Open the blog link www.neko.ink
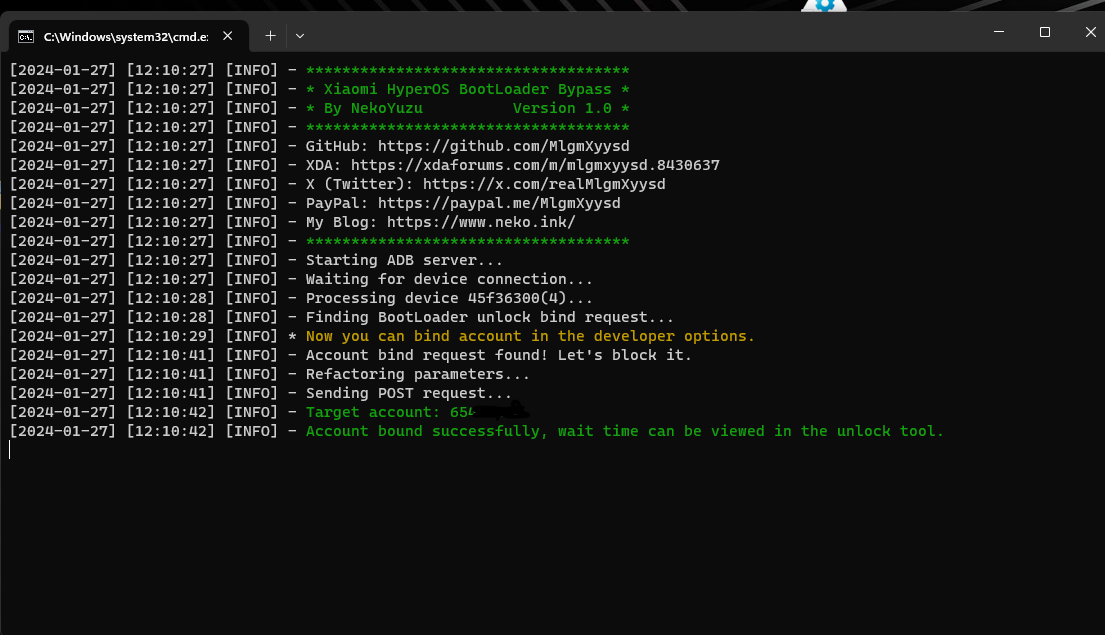 tap(481, 223)
